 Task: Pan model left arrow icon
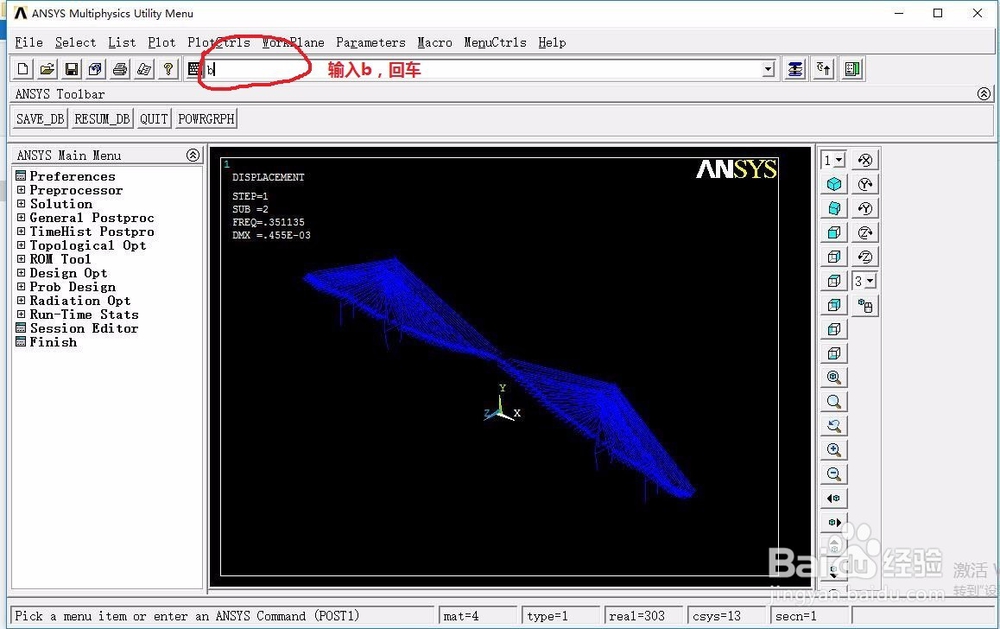tap(834, 498)
